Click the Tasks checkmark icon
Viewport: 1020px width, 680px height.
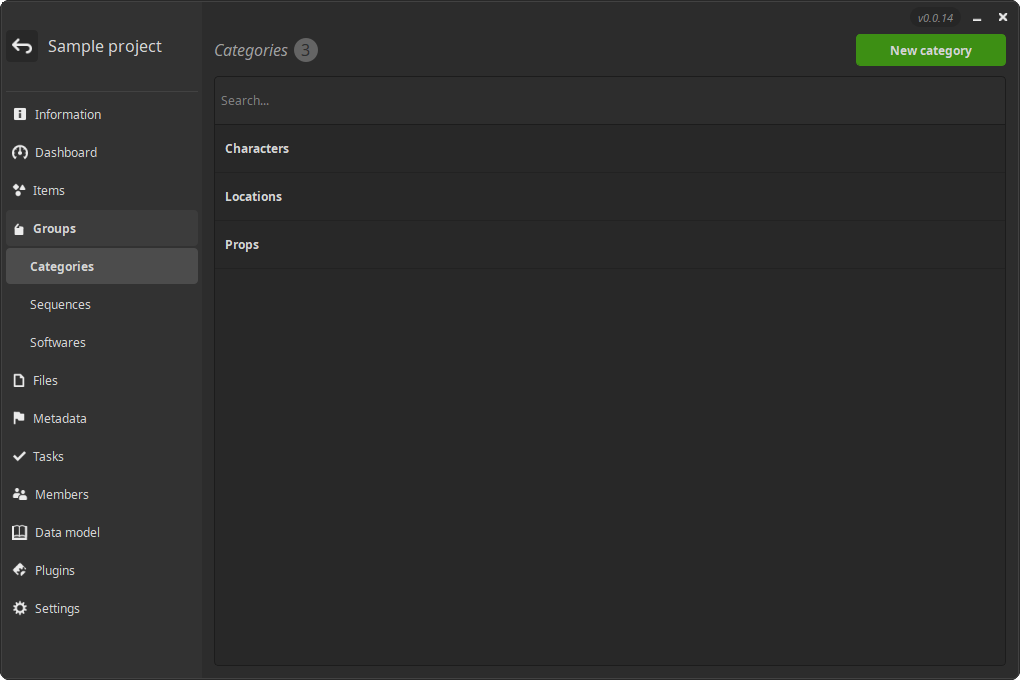(x=19, y=457)
